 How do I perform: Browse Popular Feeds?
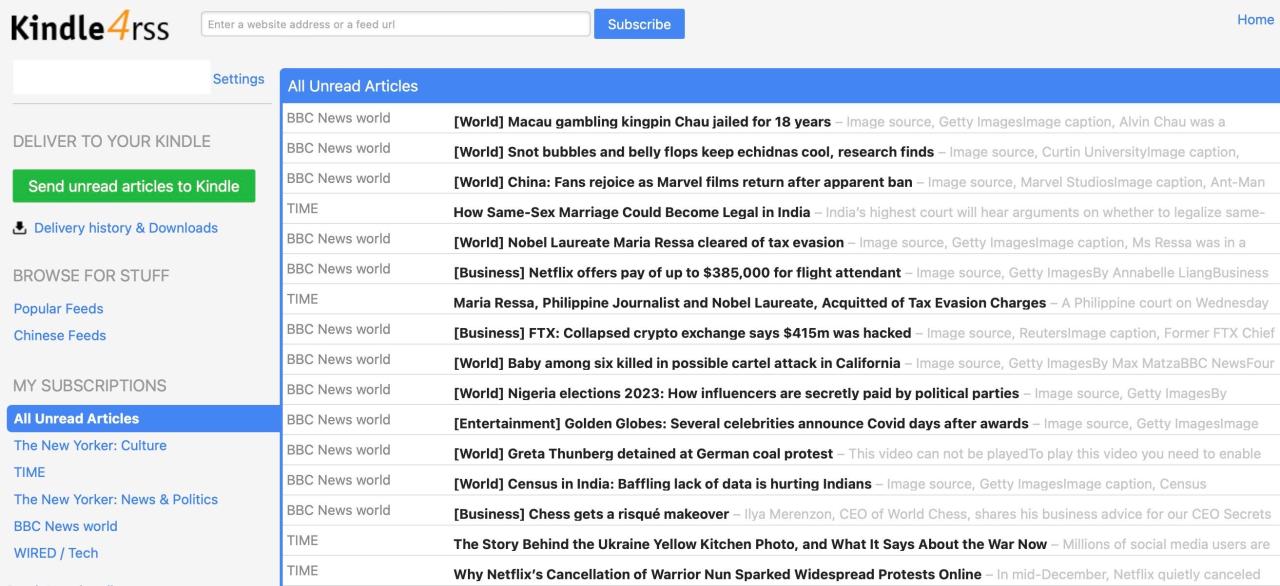click(x=58, y=309)
